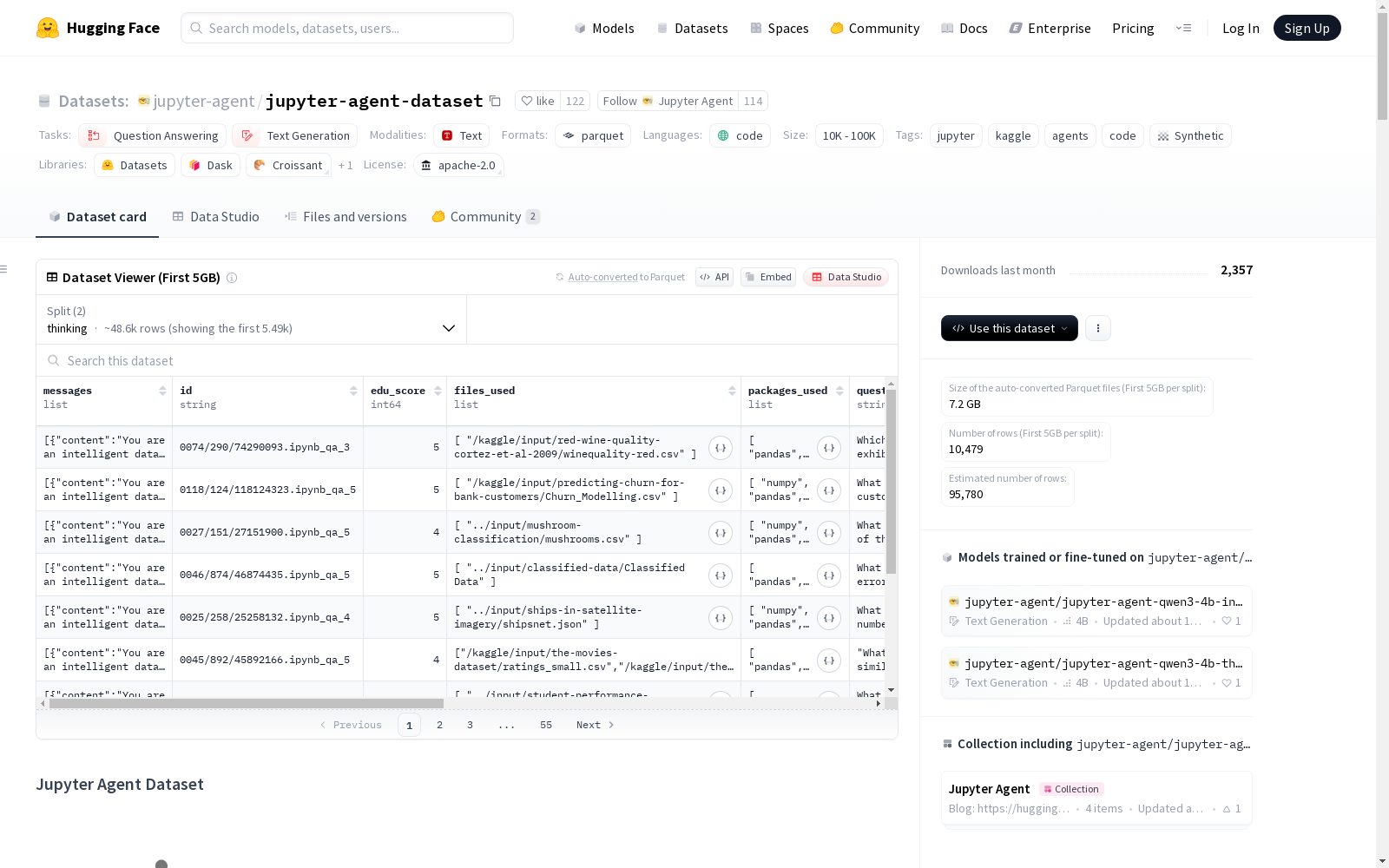Click the Embed button
This screenshot has height=868, width=1389.
point(768,277)
